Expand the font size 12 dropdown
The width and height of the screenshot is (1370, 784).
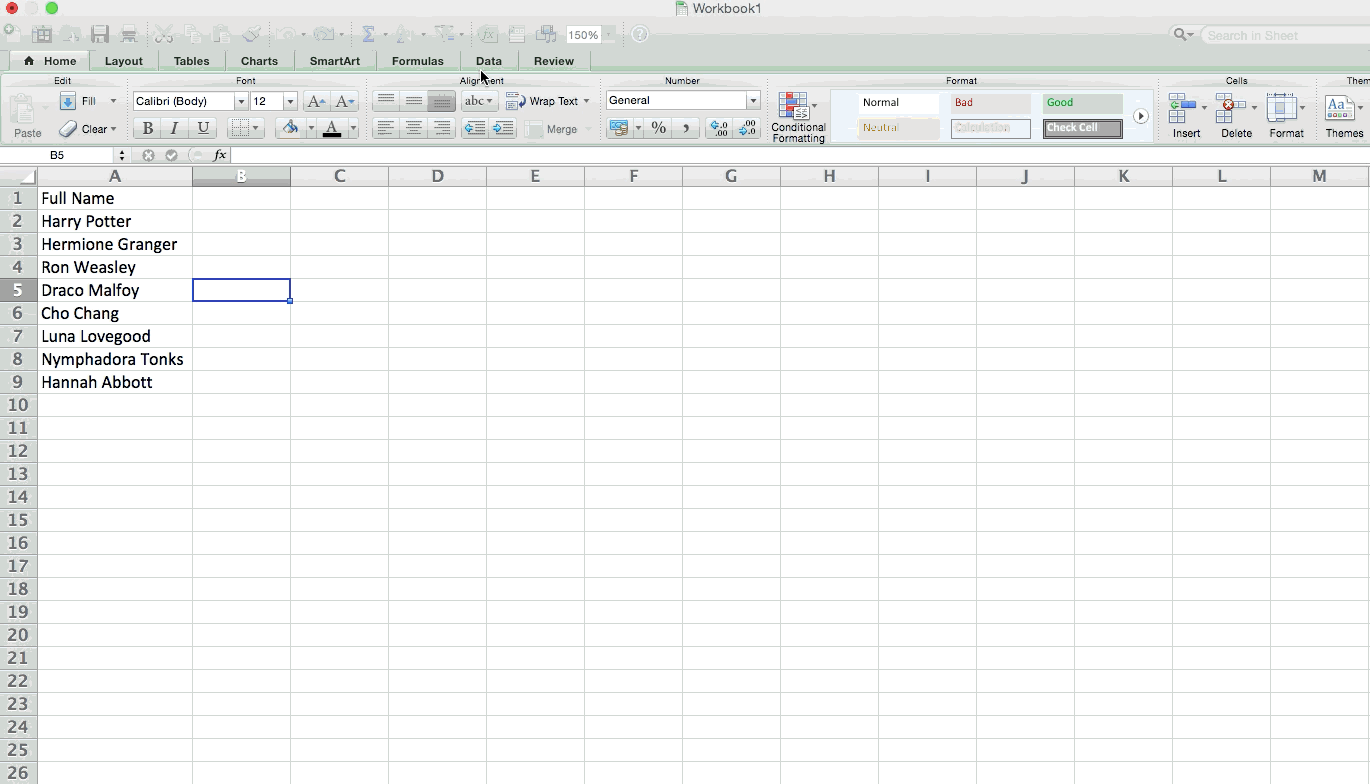[x=290, y=101]
